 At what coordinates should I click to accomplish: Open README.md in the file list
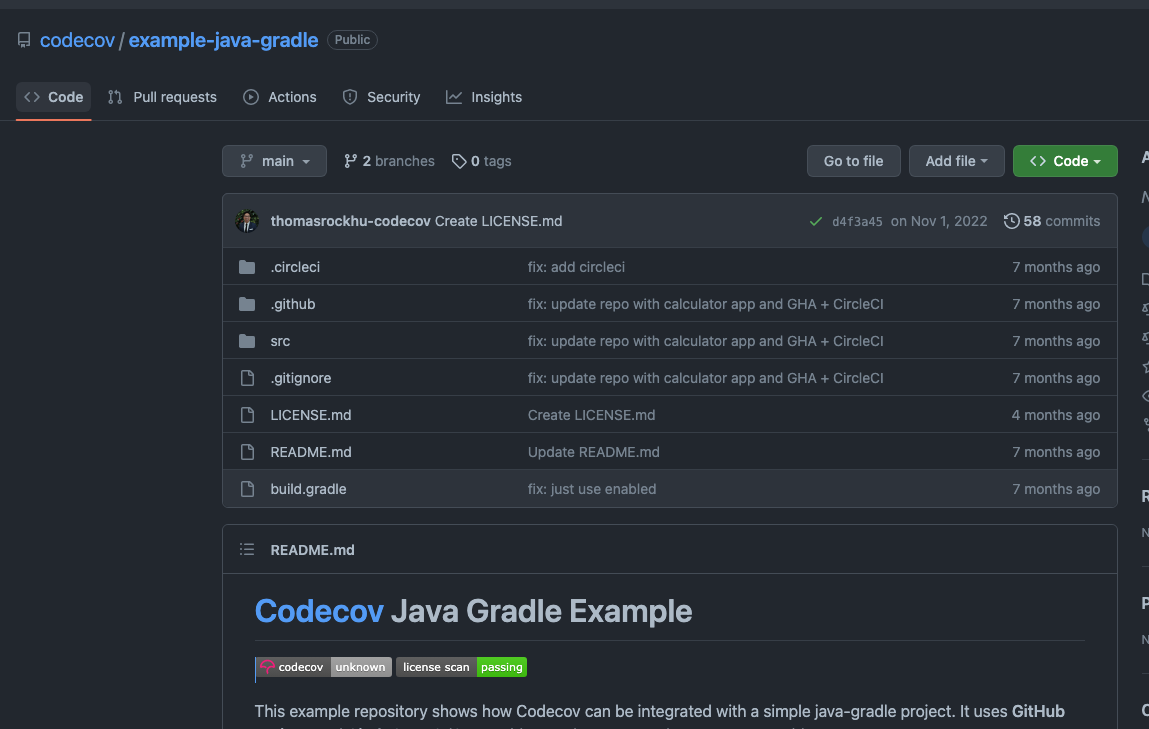311,452
